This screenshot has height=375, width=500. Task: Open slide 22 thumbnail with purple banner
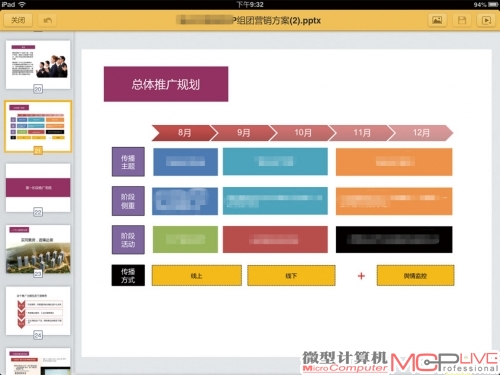coord(38,188)
